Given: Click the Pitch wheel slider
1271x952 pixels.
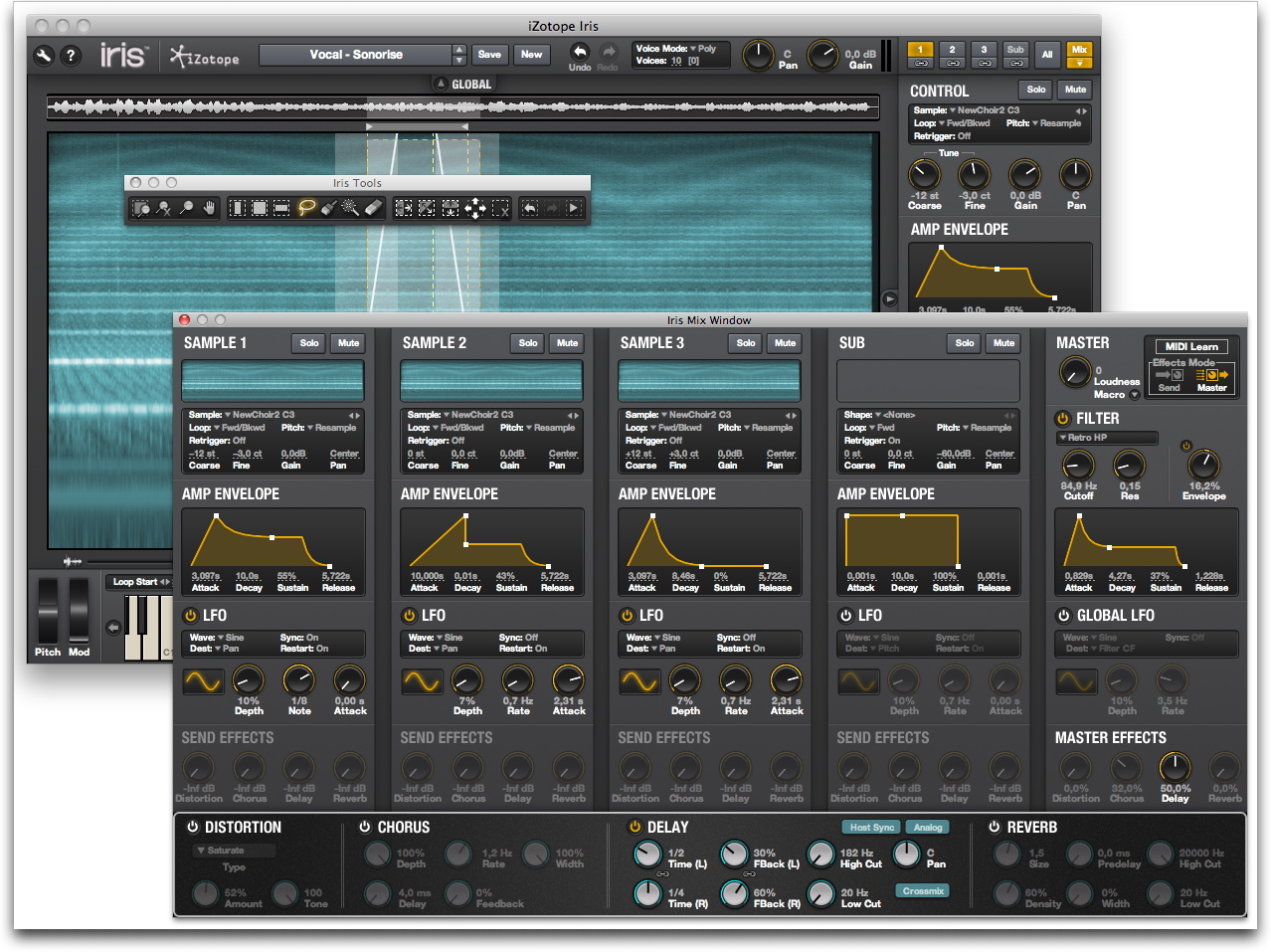Looking at the screenshot, I should 48,611.
